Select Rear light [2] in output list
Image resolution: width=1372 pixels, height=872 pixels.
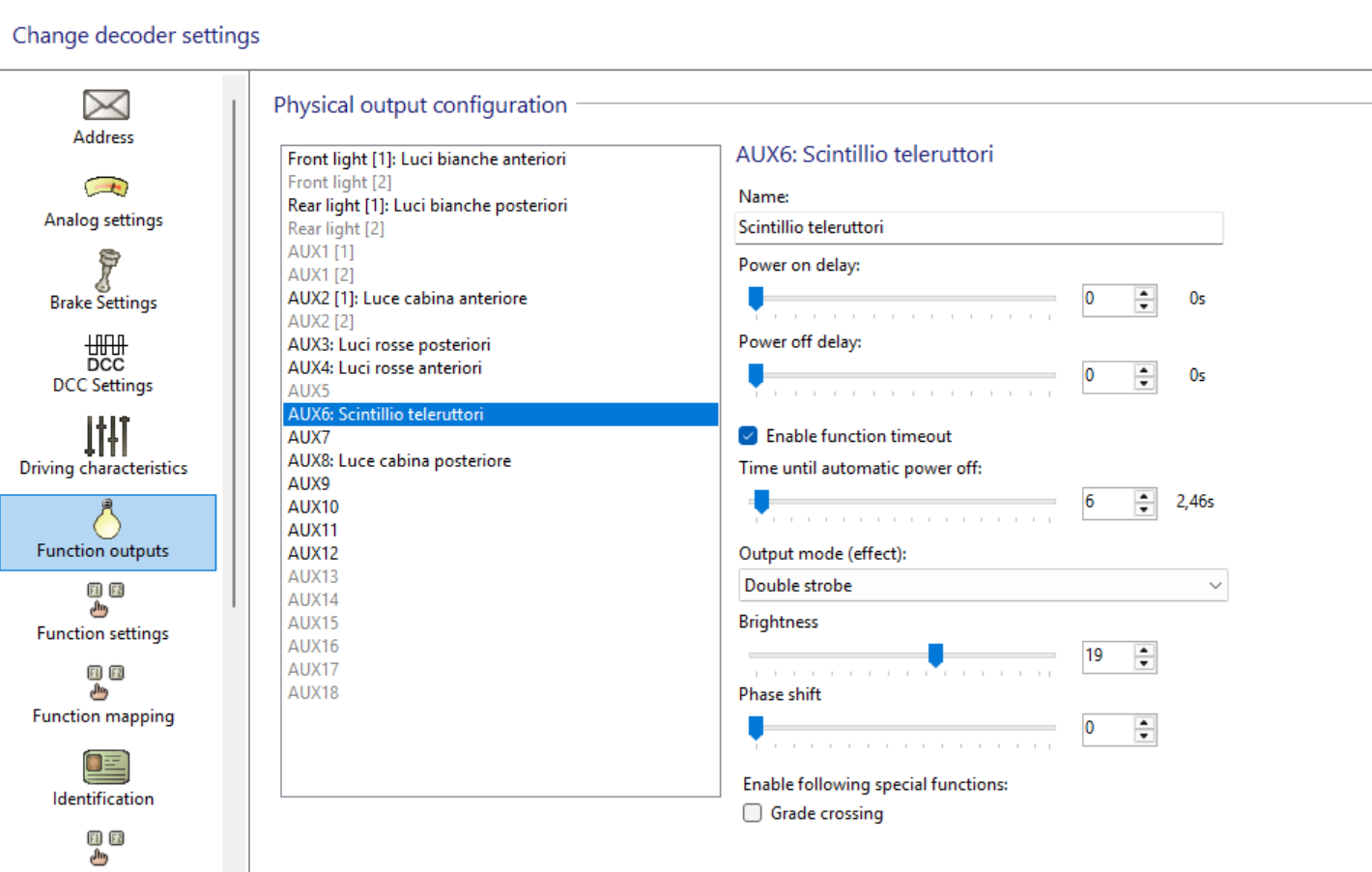coord(500,229)
